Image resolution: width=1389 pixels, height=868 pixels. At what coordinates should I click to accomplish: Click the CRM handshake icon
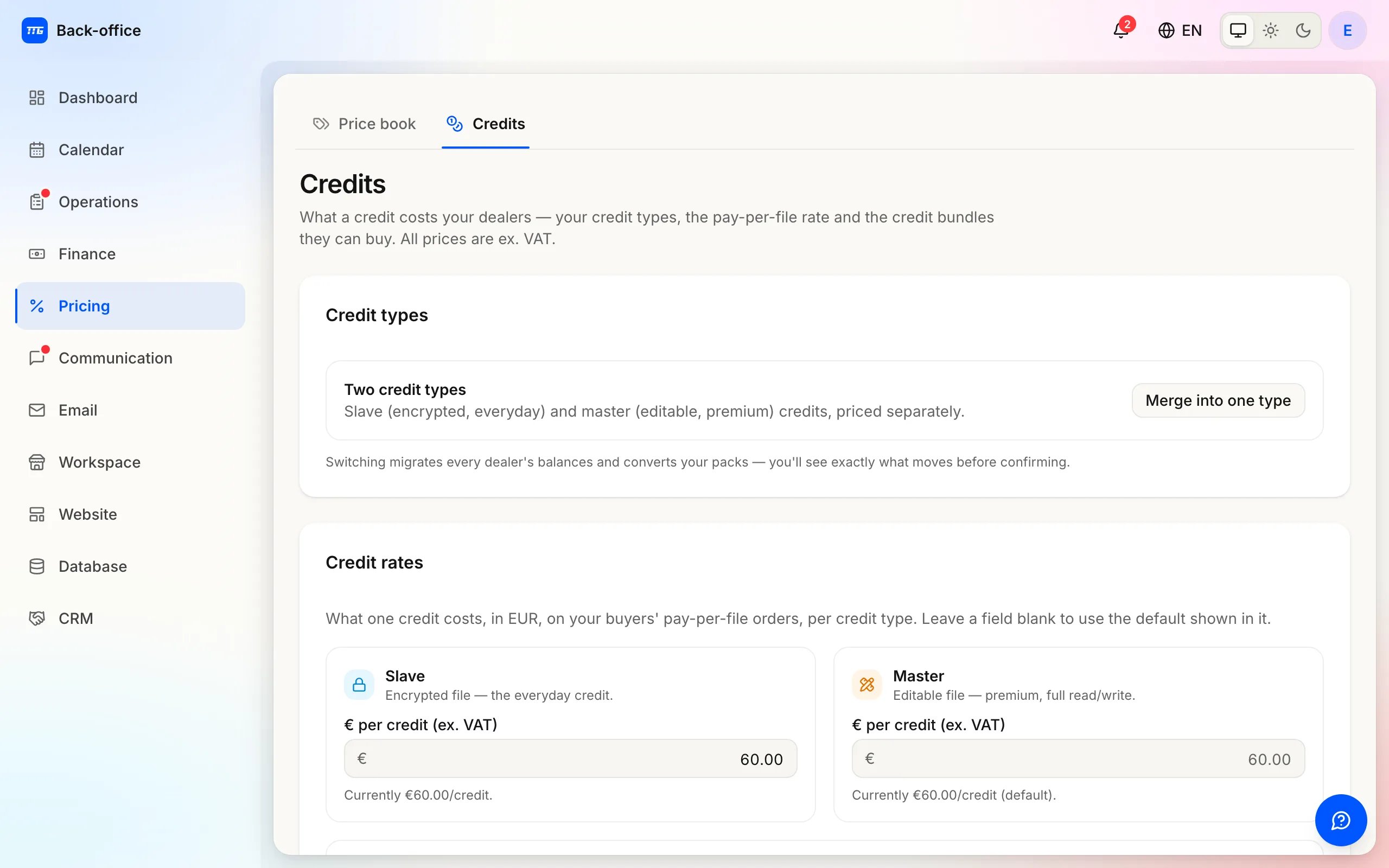[37, 618]
